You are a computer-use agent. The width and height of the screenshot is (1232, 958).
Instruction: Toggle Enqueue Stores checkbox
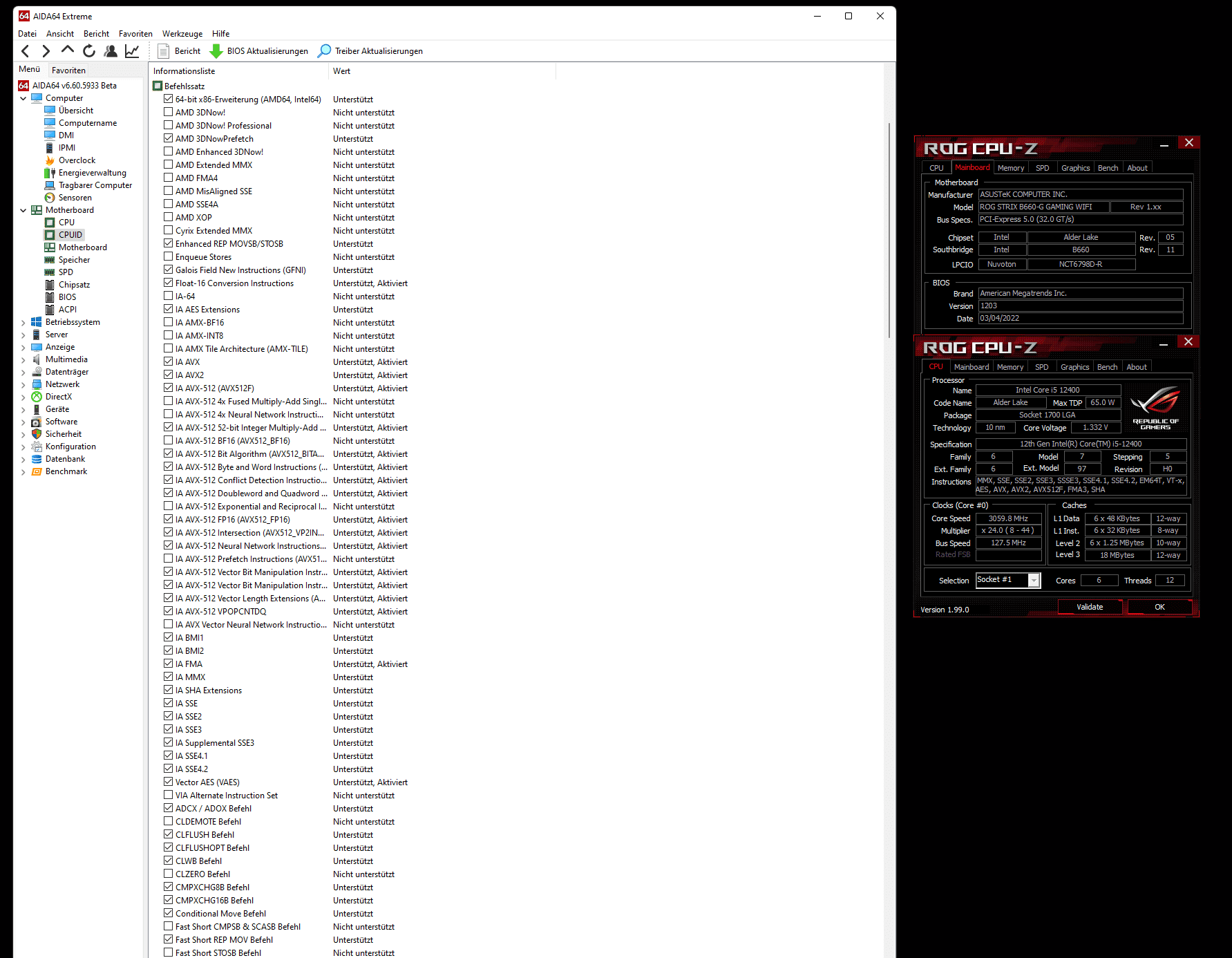coord(168,256)
